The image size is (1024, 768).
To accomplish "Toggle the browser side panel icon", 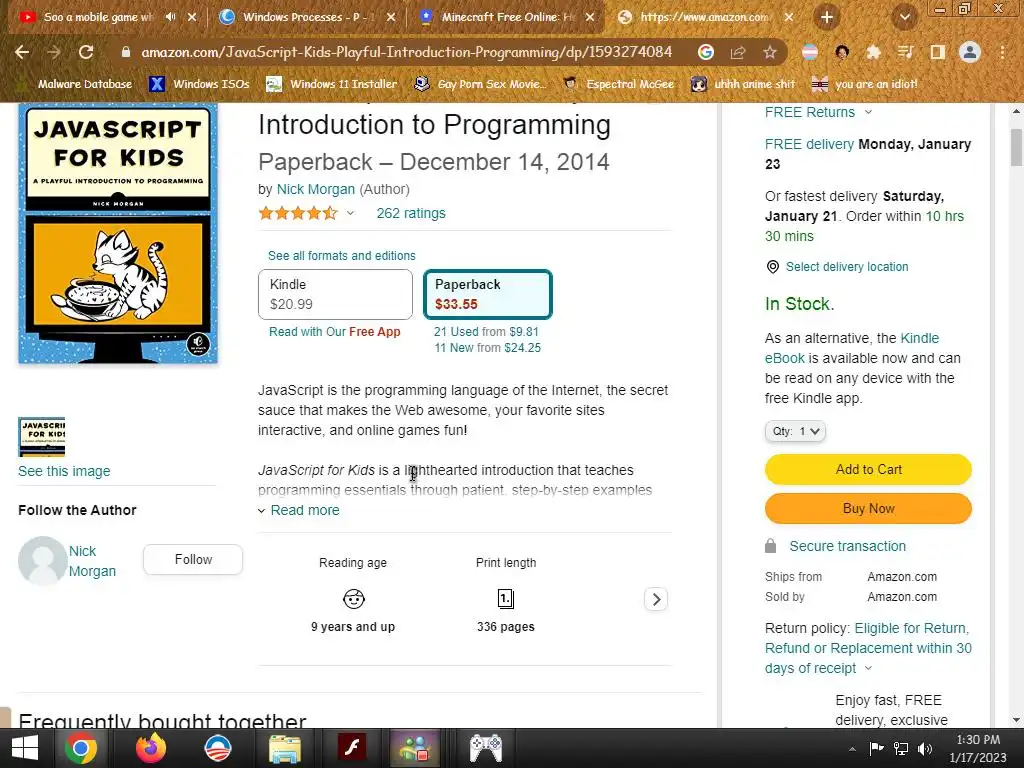I will pyautogui.click(x=937, y=52).
